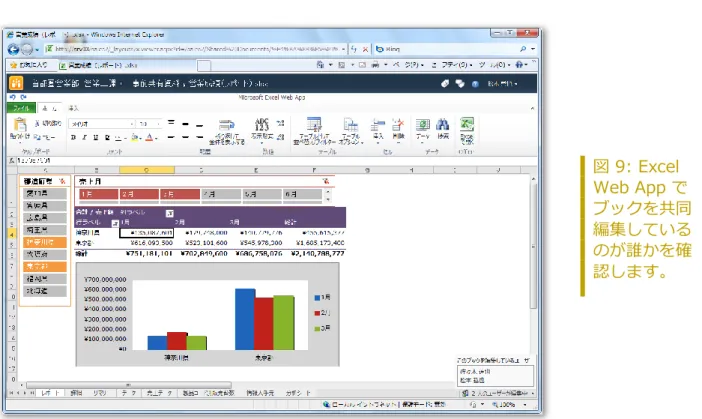Open the File (ファイル) tab

click(x=21, y=108)
